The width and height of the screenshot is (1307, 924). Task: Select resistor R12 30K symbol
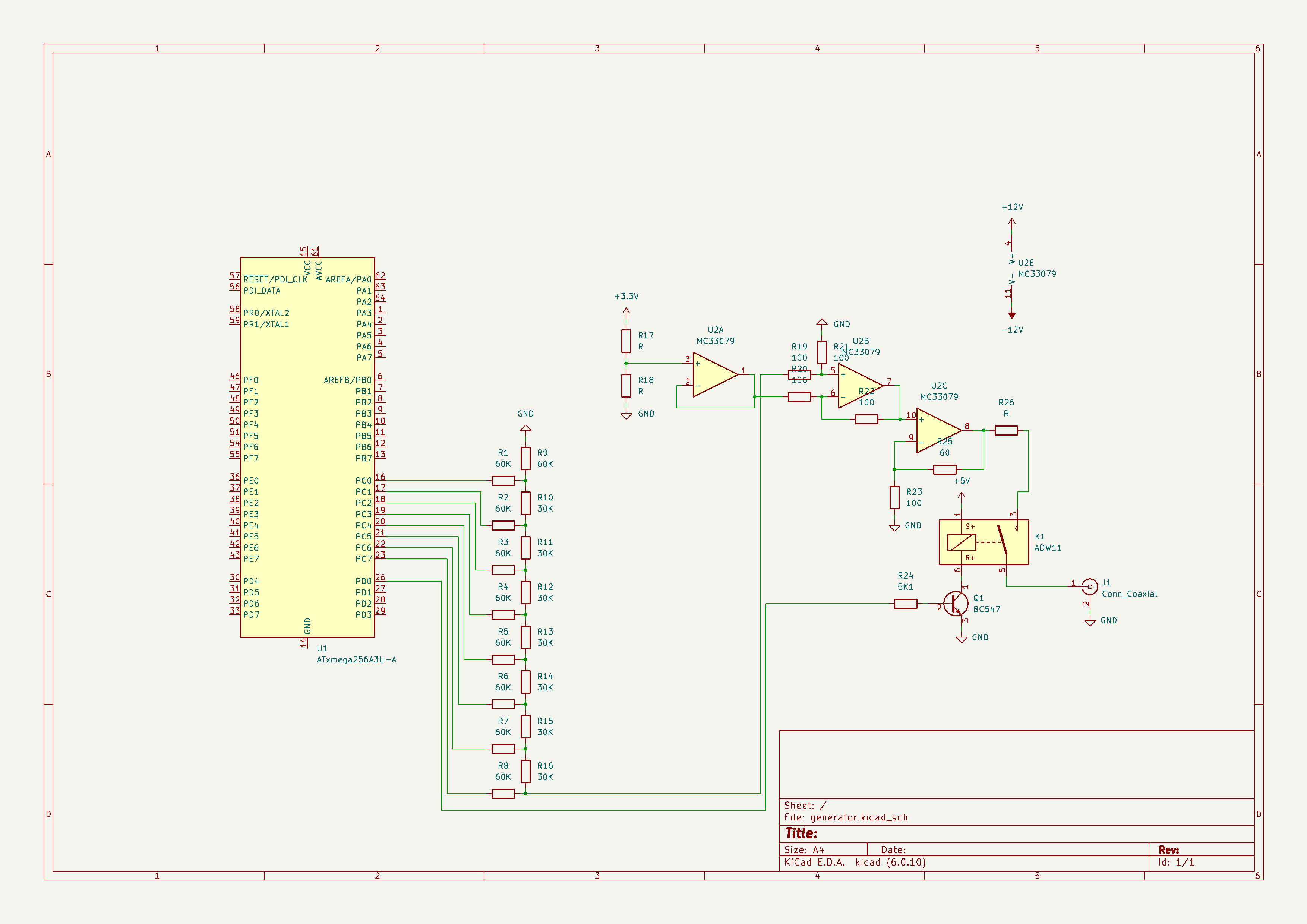point(525,593)
